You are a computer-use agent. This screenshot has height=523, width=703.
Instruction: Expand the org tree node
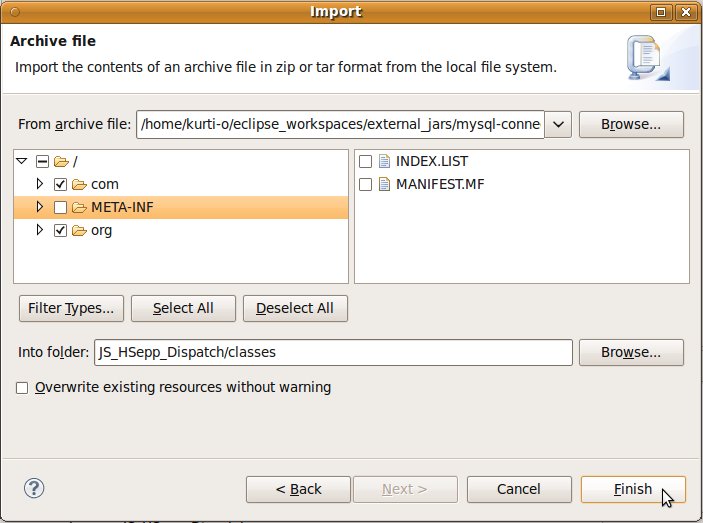40,231
